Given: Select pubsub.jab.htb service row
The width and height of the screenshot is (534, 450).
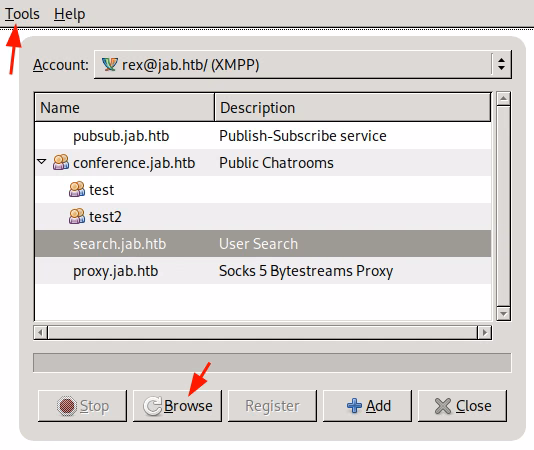Looking at the screenshot, I should (263, 136).
